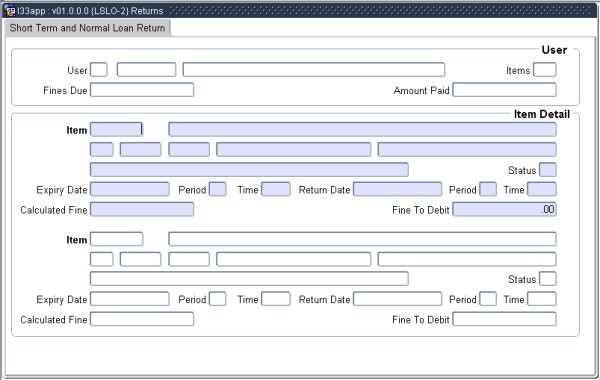Click the highlighted Status field of first item

point(548,170)
